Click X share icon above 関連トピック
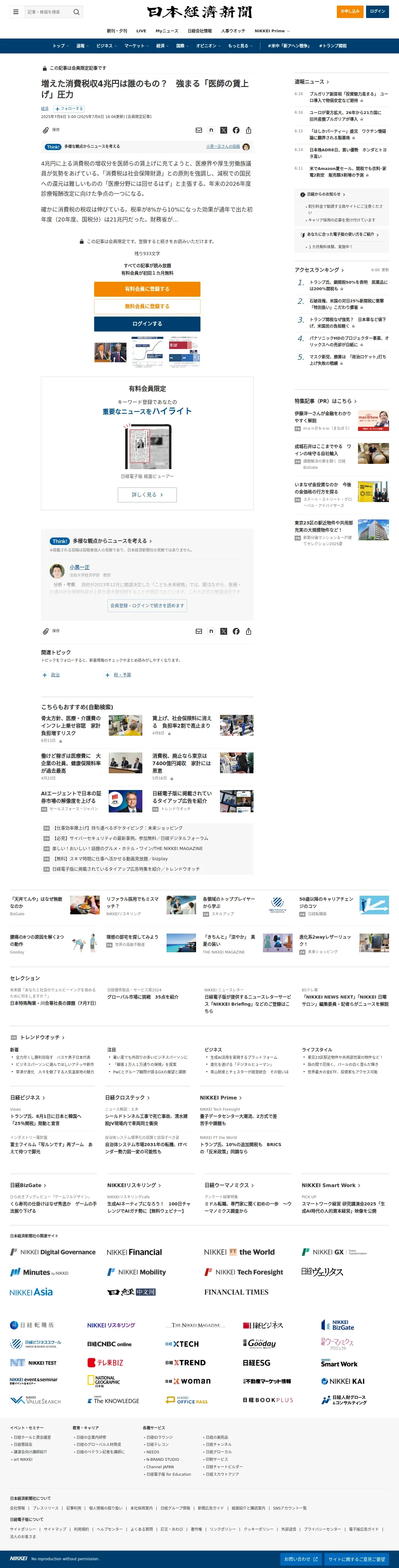Image resolution: width=399 pixels, height=1568 pixels. point(223,631)
